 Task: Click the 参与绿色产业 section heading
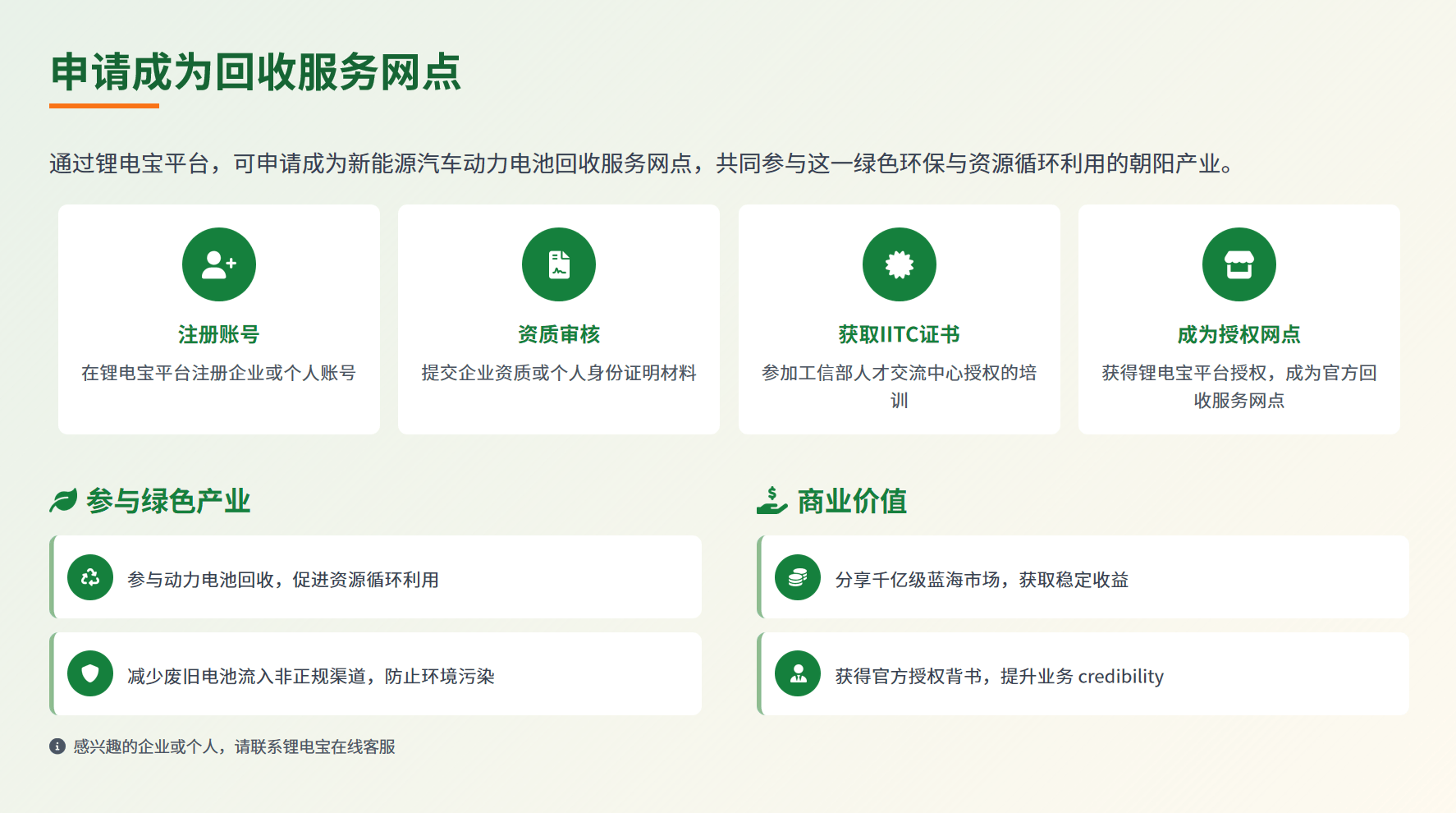point(168,501)
